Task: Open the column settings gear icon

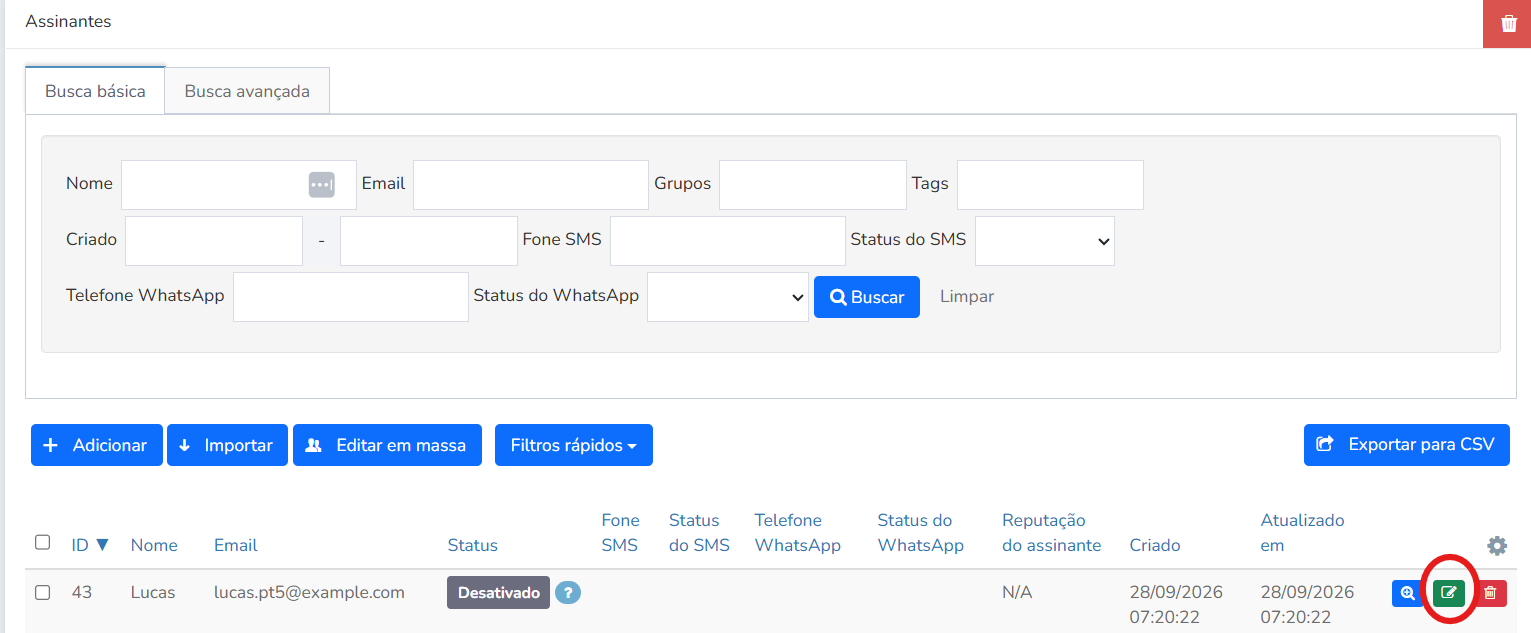Action: pyautogui.click(x=1496, y=546)
